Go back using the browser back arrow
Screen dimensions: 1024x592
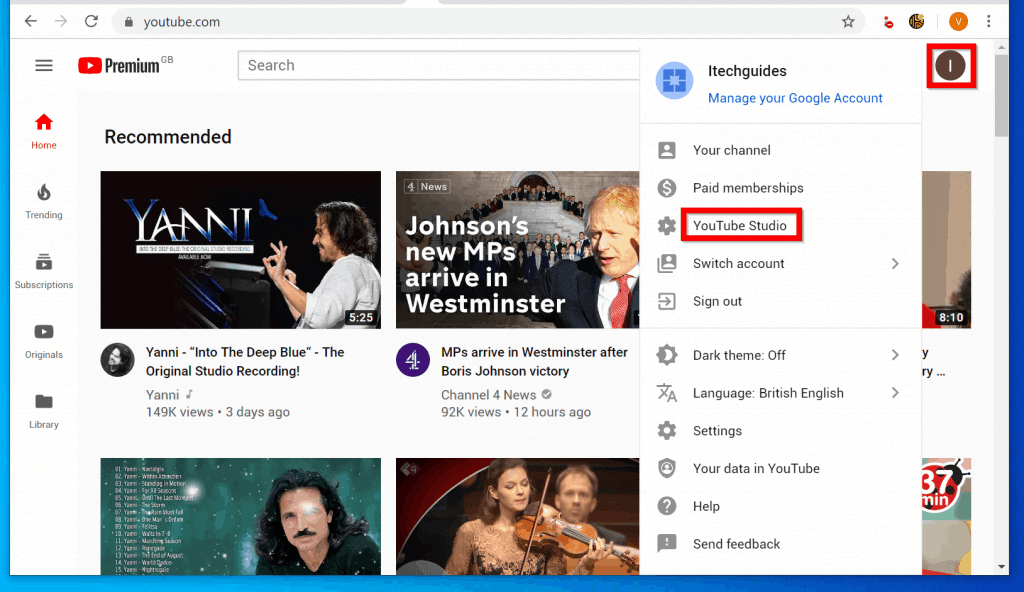tap(31, 22)
